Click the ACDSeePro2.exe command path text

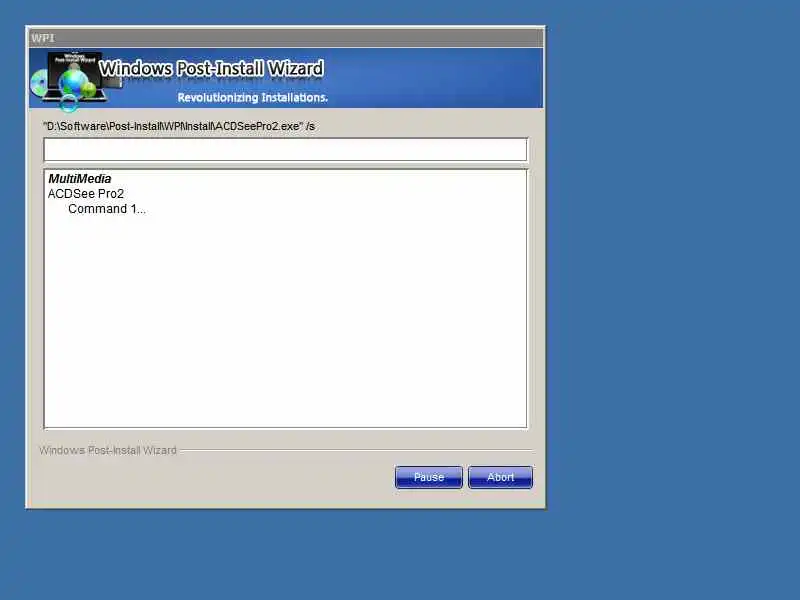(179, 126)
